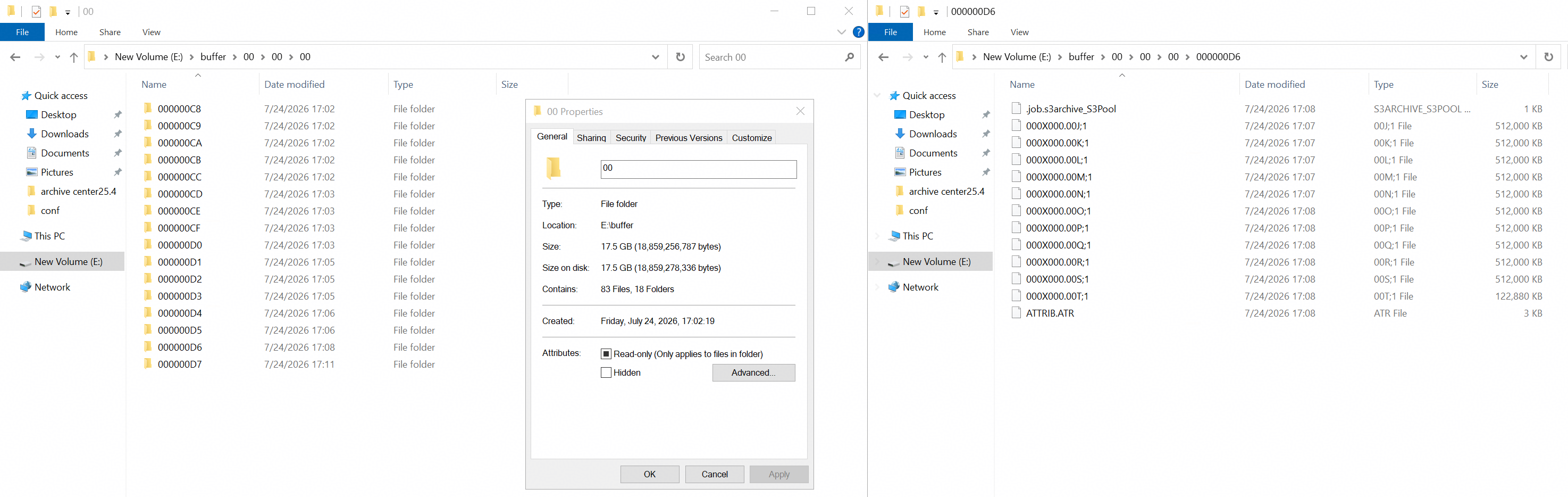1568x497 pixels.
Task: Open Help via the blue question mark
Action: click(x=858, y=32)
